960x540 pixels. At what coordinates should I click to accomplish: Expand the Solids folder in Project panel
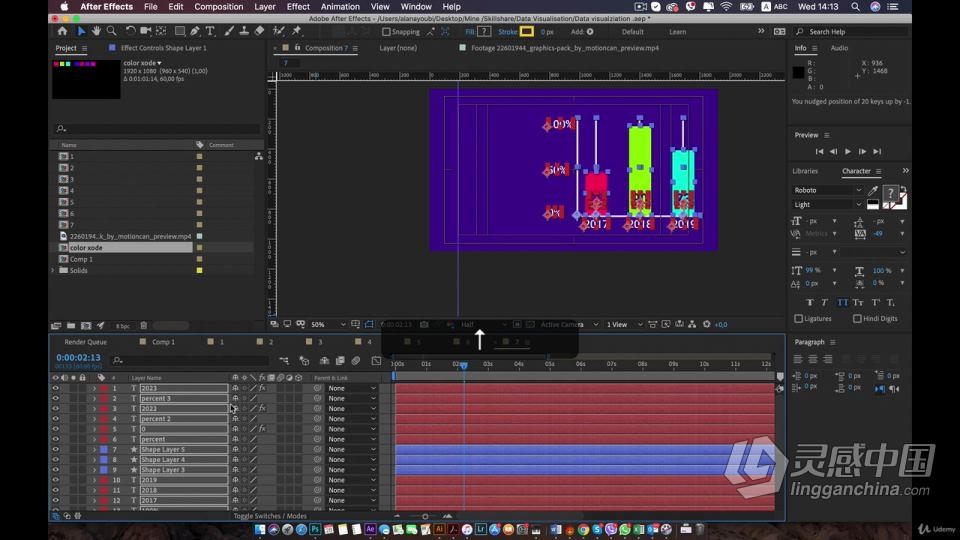[x=53, y=271]
